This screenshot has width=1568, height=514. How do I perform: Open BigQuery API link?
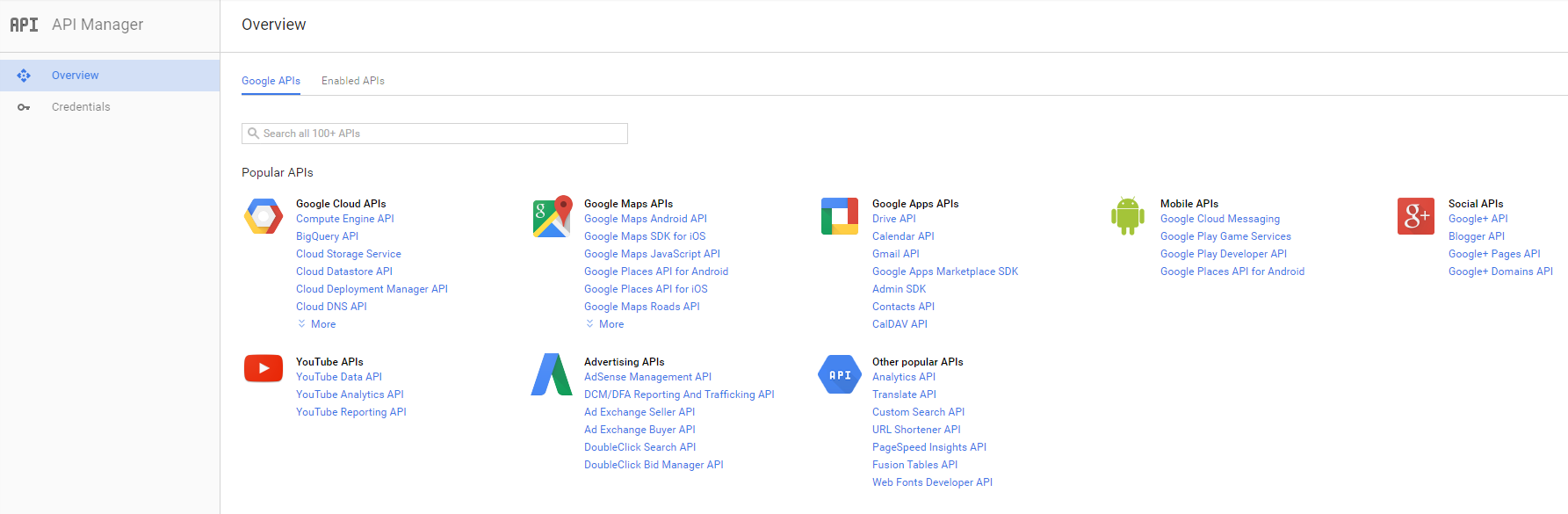pyautogui.click(x=328, y=236)
